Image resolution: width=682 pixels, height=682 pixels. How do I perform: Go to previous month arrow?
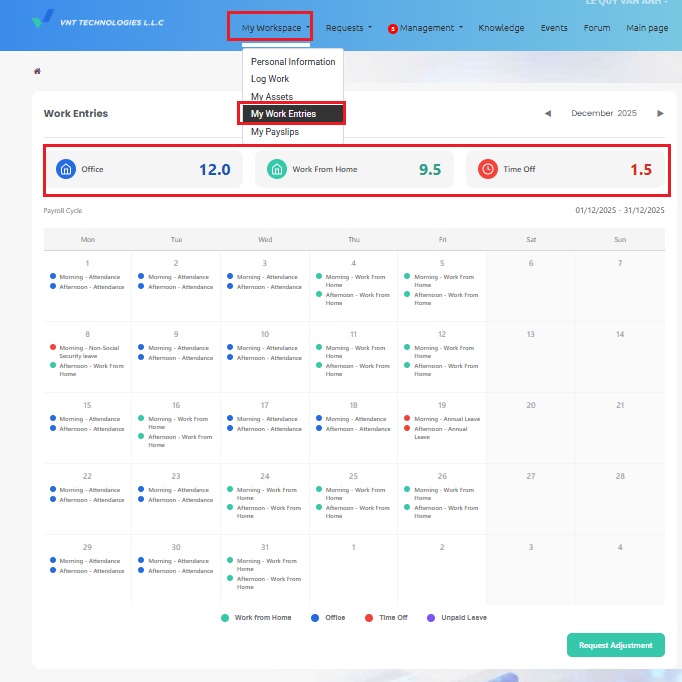[547, 114]
